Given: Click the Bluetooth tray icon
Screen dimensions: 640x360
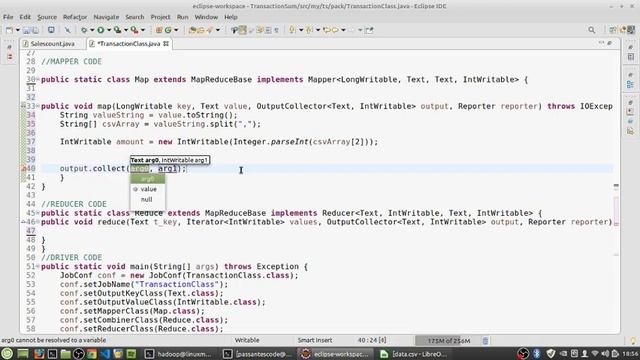Looking at the screenshot, I should (x=537, y=353).
